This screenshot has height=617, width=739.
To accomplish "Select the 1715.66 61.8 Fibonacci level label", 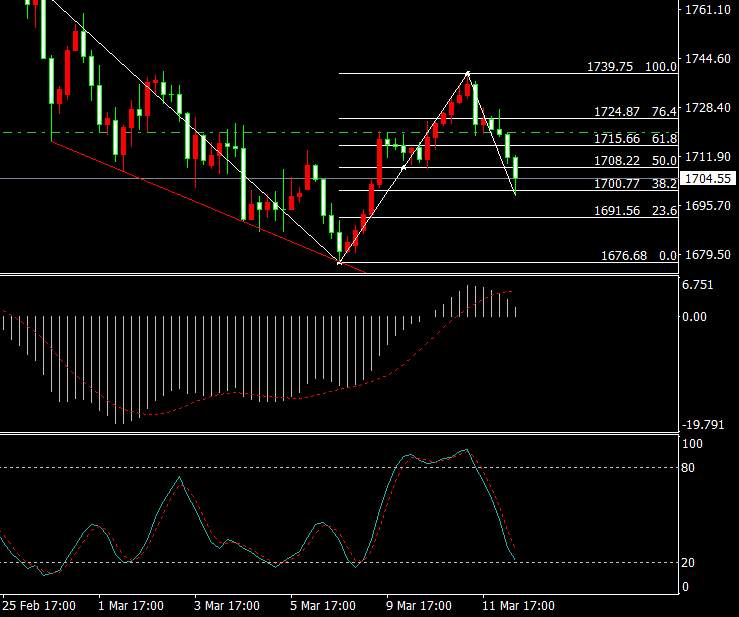I will coord(635,139).
